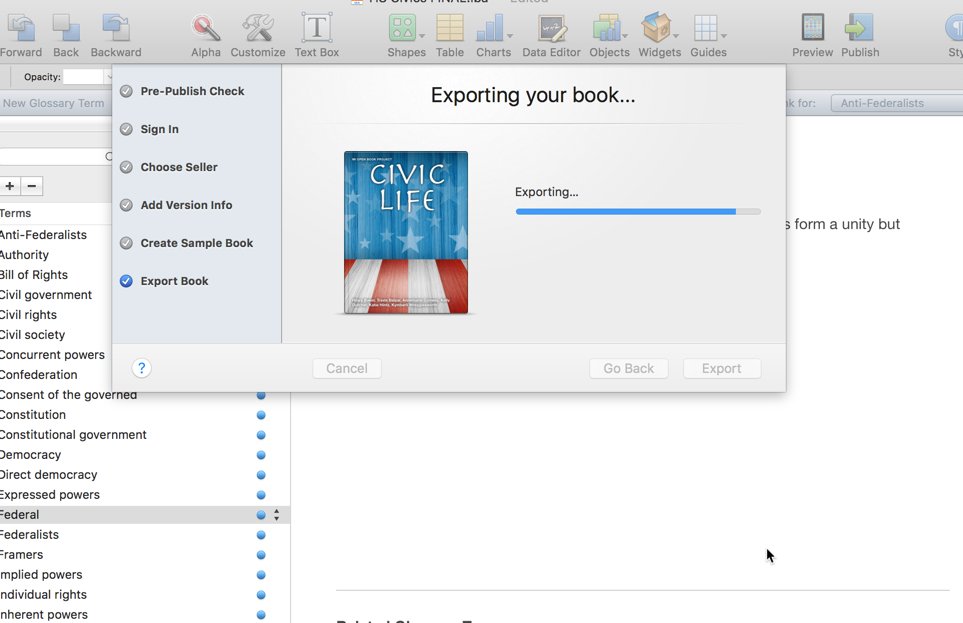The image size is (963, 623).
Task: Toggle the blue dot for Constitution
Action: [x=261, y=415]
